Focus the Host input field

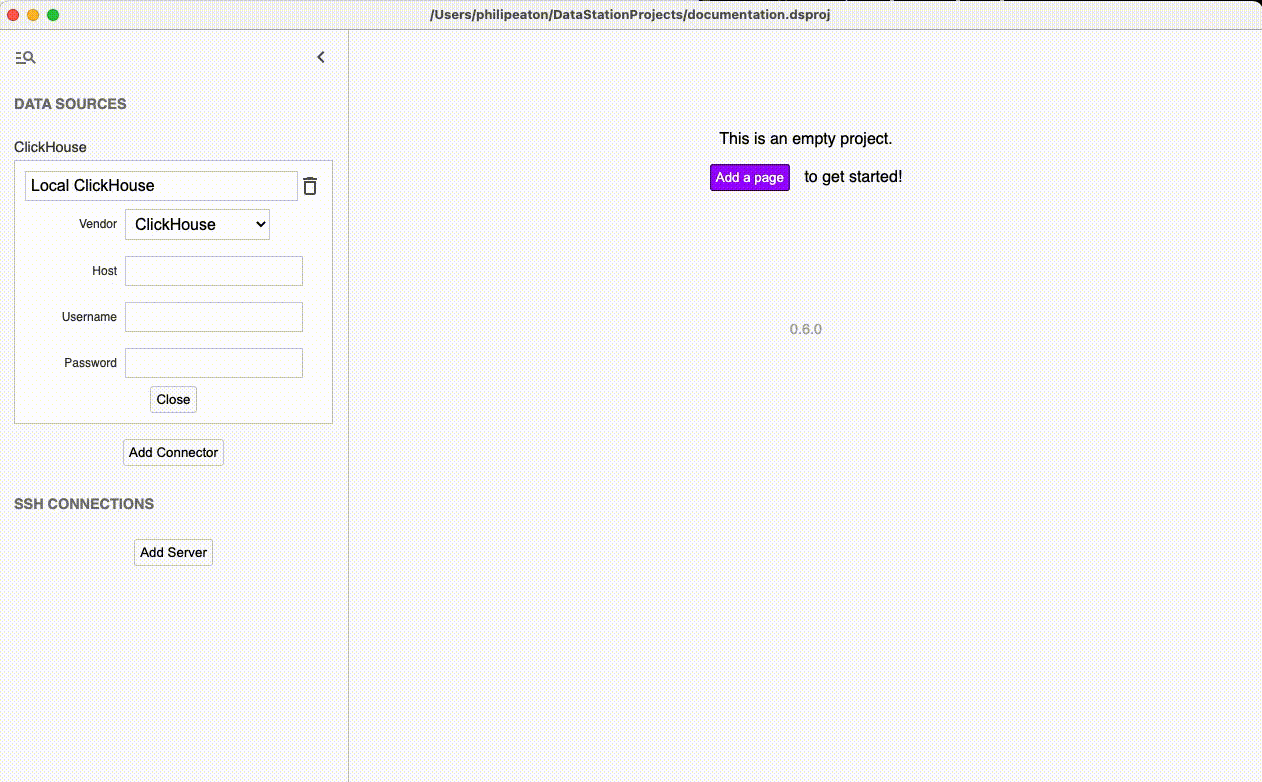click(x=214, y=271)
